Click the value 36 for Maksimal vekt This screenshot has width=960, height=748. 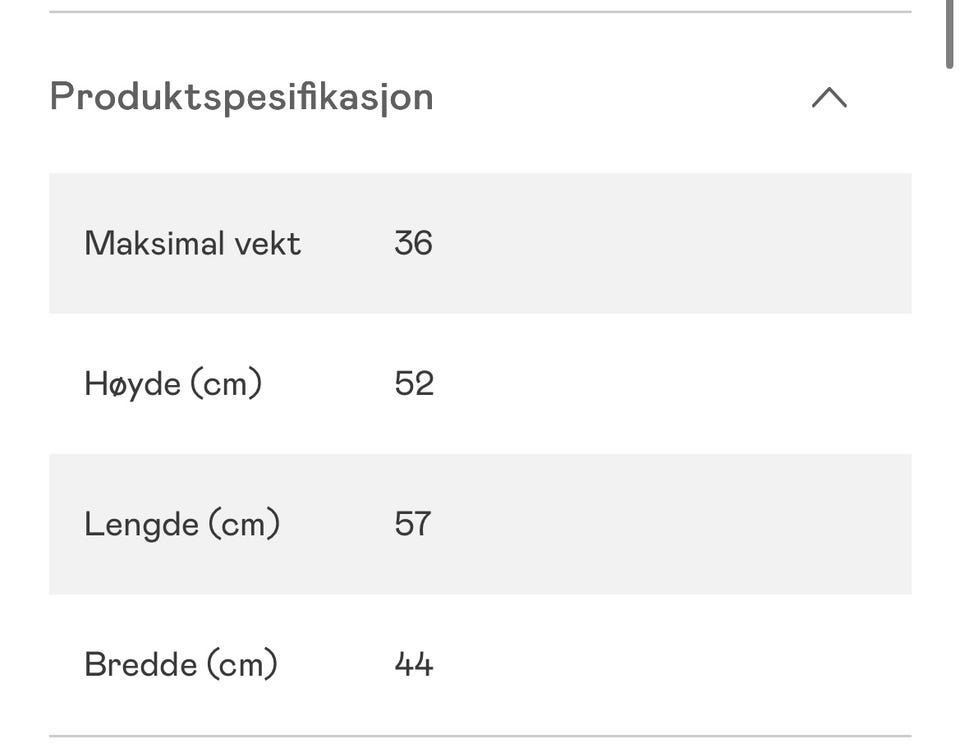tap(413, 243)
